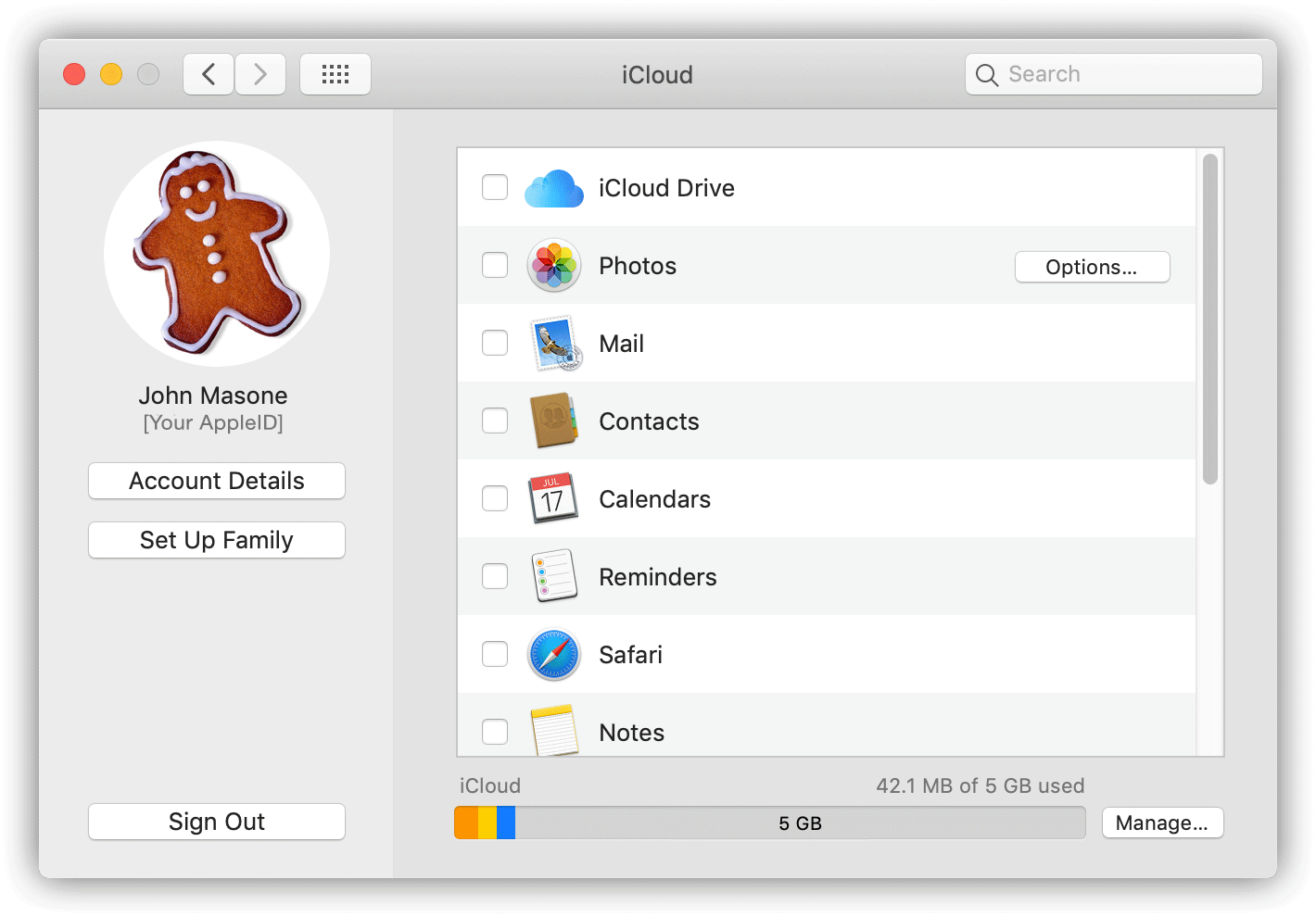Image resolution: width=1316 pixels, height=917 pixels.
Task: Enable the Photos checkbox
Action: coord(495,265)
